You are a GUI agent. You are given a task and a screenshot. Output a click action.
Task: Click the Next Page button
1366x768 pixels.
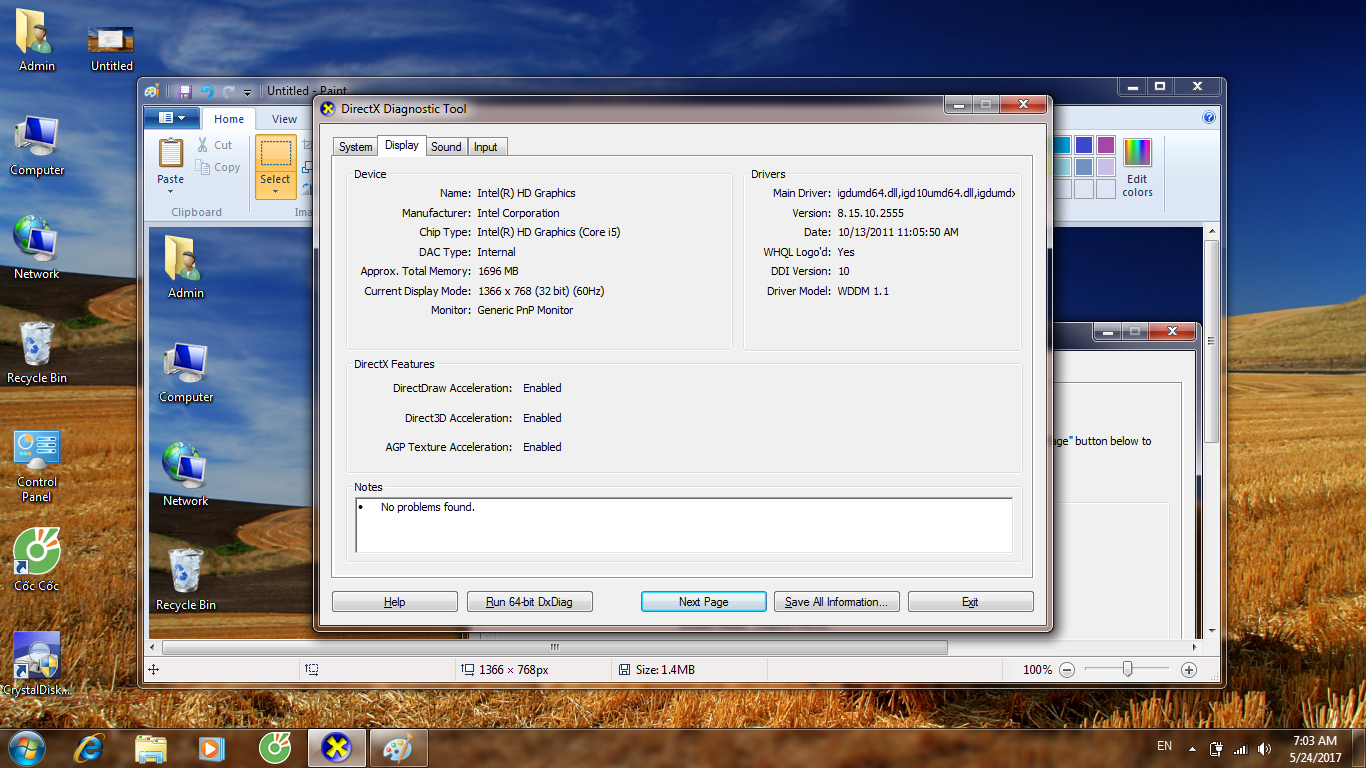[x=703, y=602]
